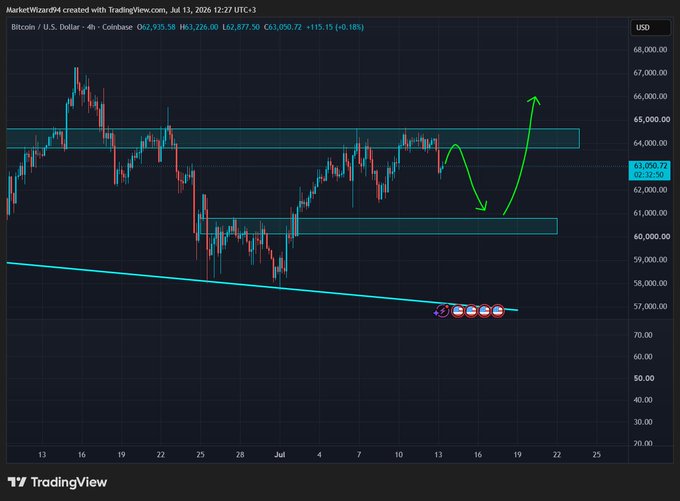Click the TradingView logo at bottom
The image size is (680, 501).
[x=57, y=482]
